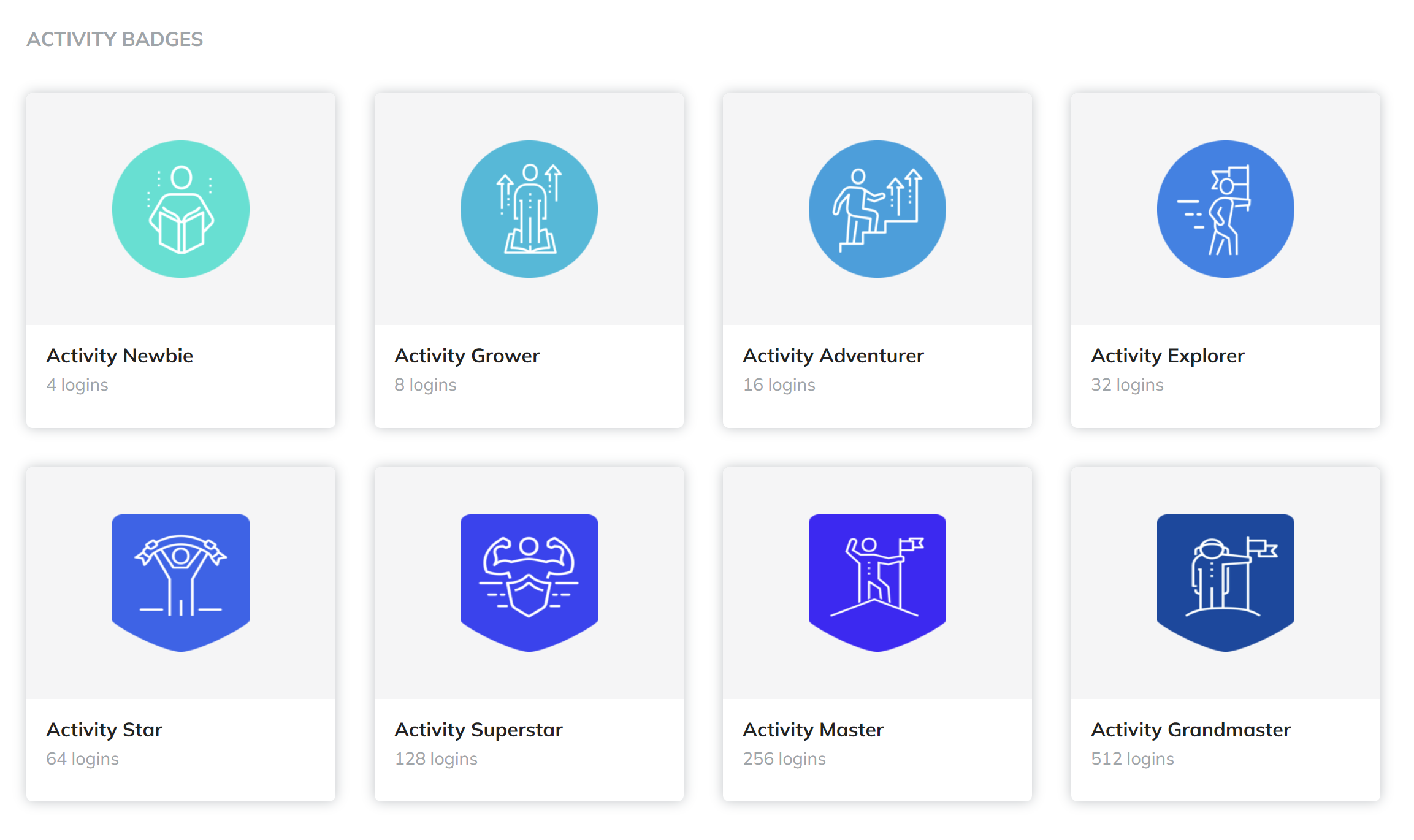This screenshot has width=1414, height=840.
Task: Click the 16 logins requirement text
Action: tap(779, 384)
